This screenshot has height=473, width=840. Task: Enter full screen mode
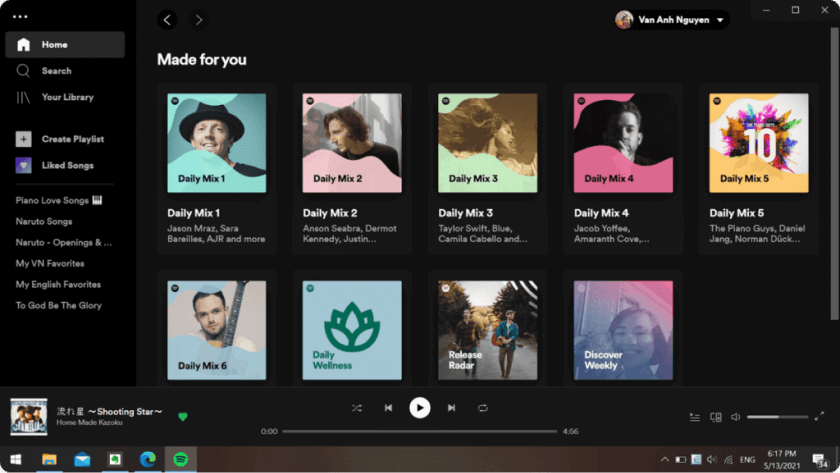click(x=819, y=417)
